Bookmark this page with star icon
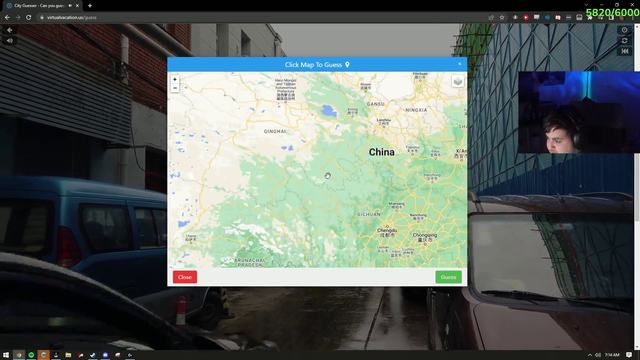 click(x=502, y=17)
